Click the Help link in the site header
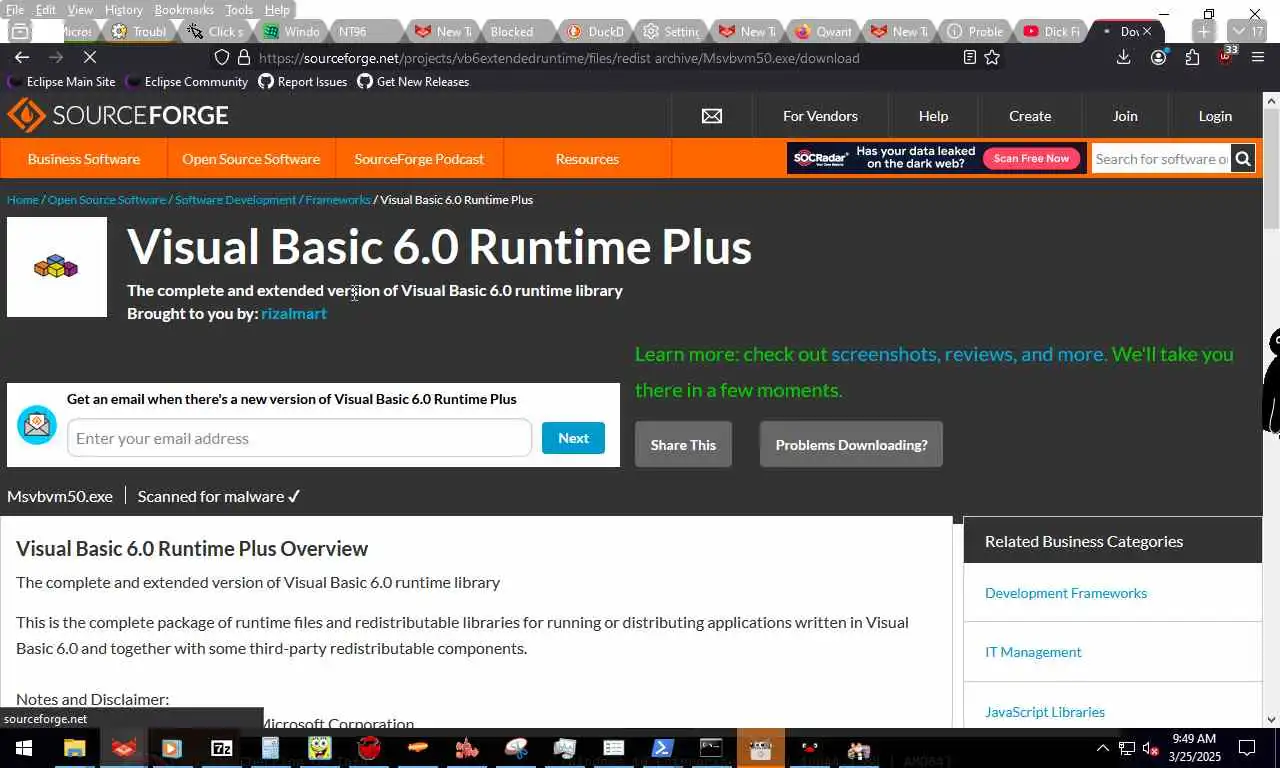The height and width of the screenshot is (768, 1280). pos(933,116)
